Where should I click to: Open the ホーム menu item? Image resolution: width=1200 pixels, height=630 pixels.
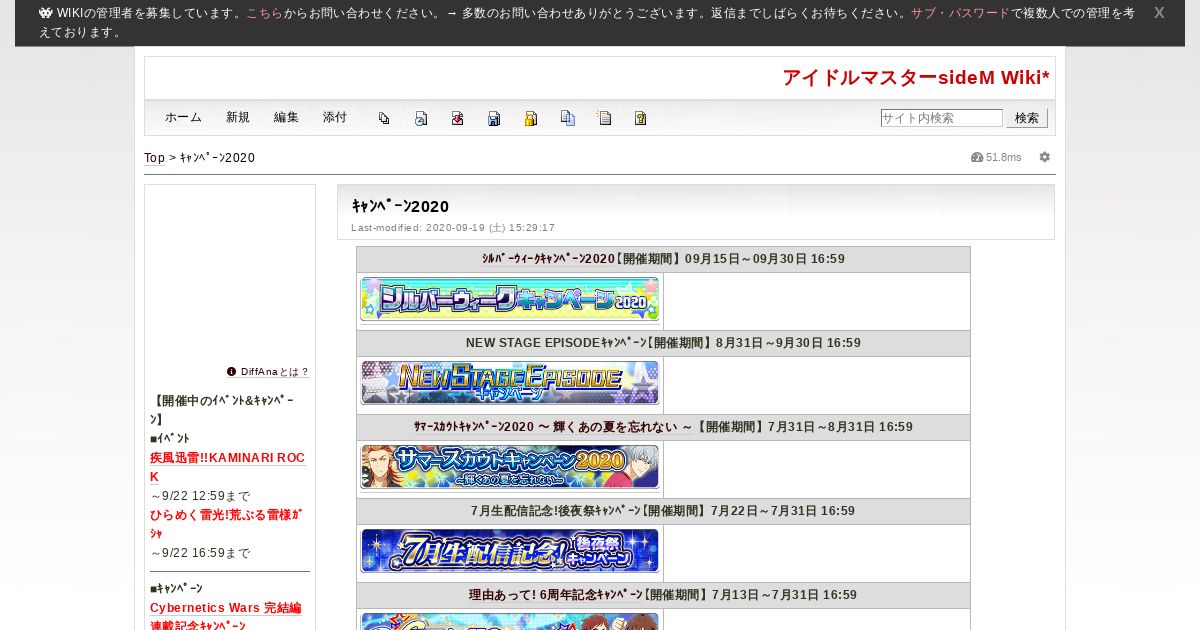pos(183,117)
